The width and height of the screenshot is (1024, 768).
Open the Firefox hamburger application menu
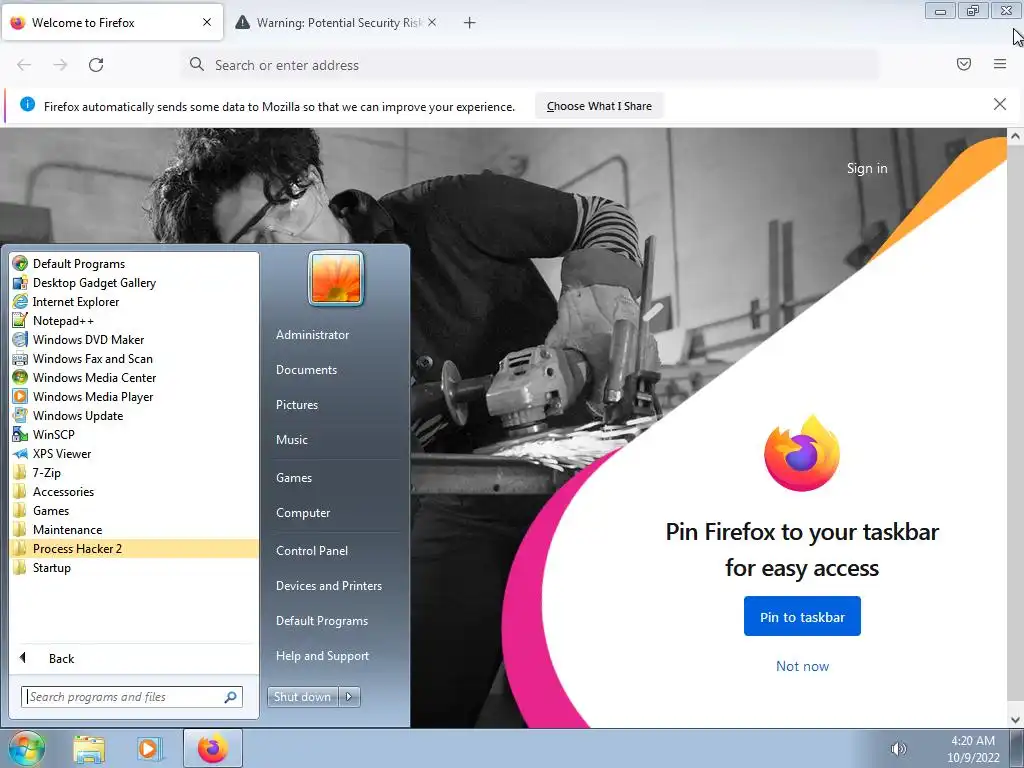pyautogui.click(x=1000, y=64)
